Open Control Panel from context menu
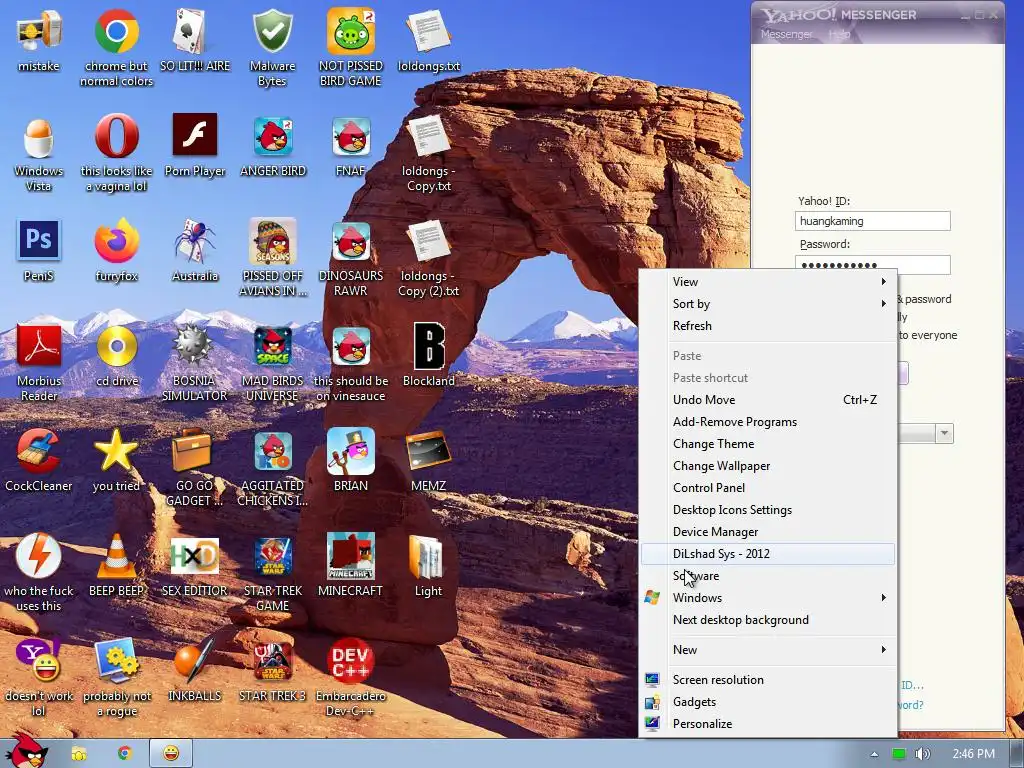 point(768,488)
